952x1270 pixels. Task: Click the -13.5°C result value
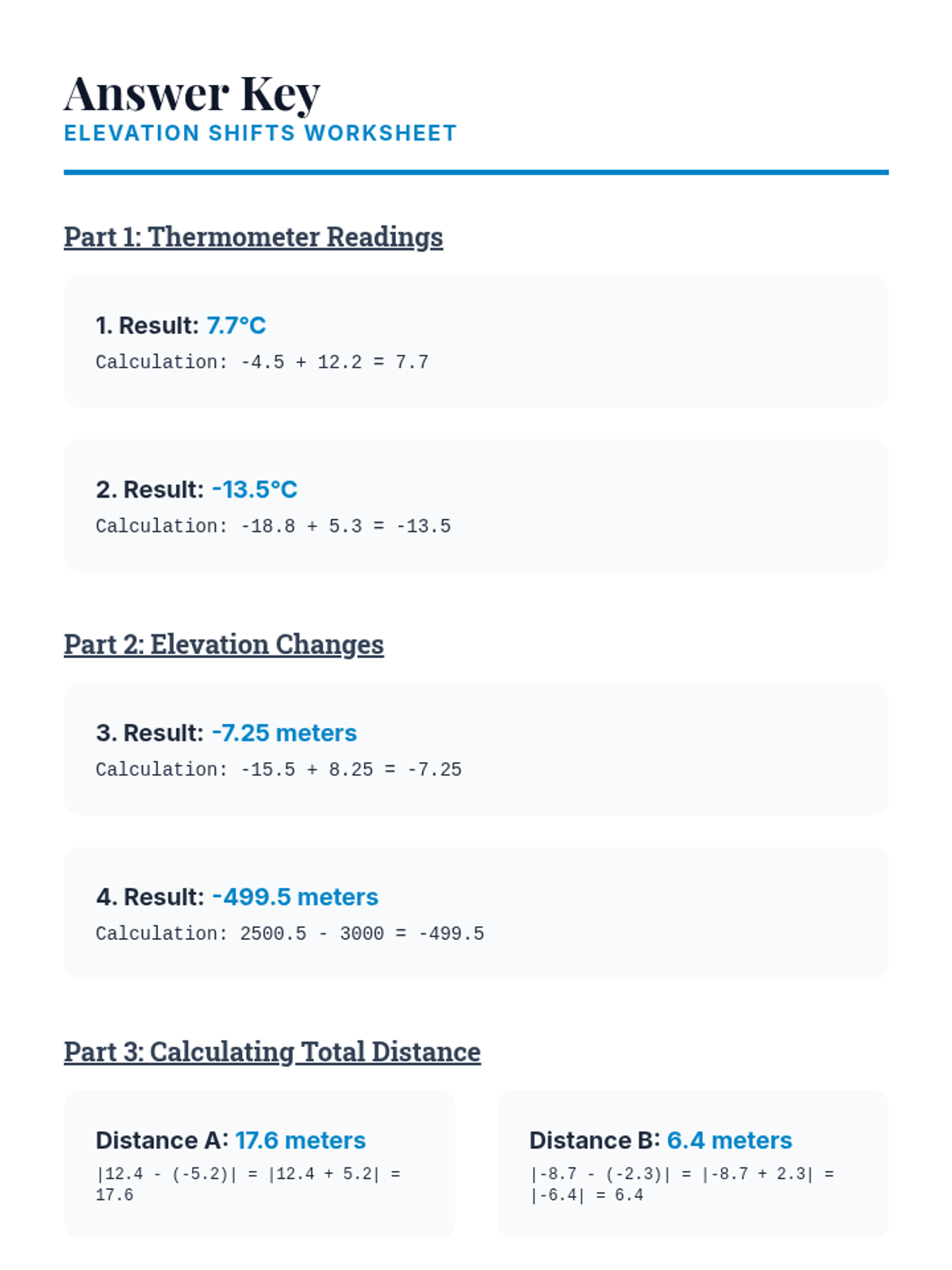(x=255, y=490)
